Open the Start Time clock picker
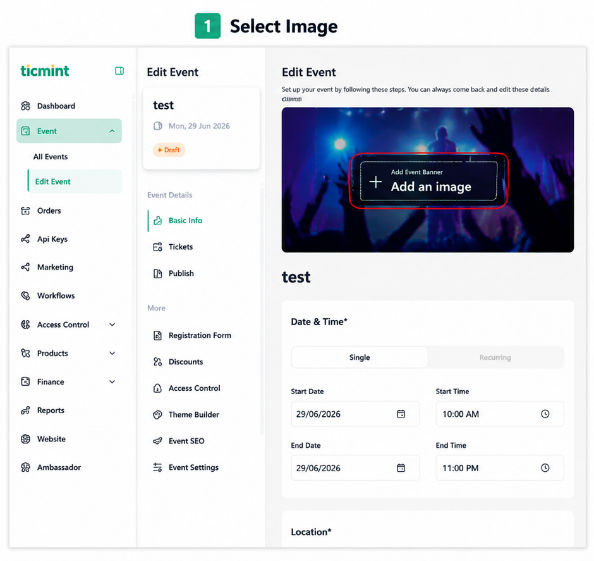 pyautogui.click(x=545, y=414)
